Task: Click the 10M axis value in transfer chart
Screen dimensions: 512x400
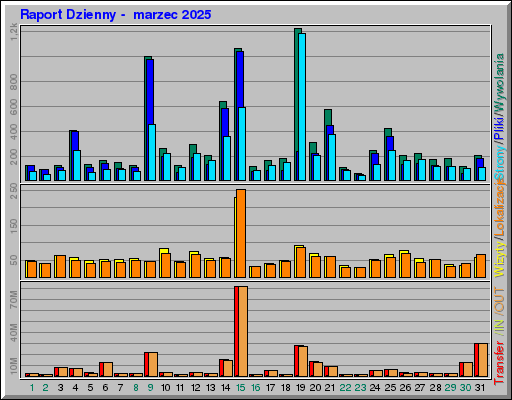Action: point(14,366)
